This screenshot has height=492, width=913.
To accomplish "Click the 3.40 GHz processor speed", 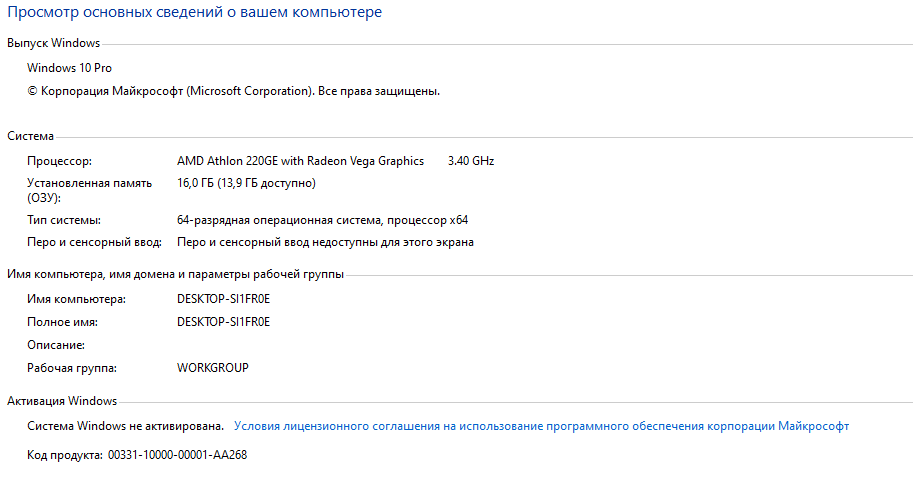I will point(471,161).
